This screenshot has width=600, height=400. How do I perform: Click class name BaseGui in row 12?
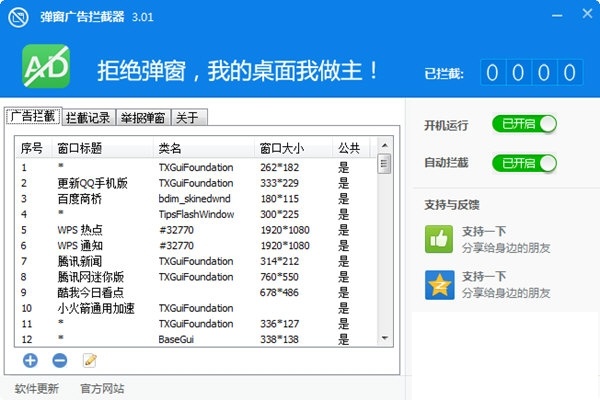(176, 340)
